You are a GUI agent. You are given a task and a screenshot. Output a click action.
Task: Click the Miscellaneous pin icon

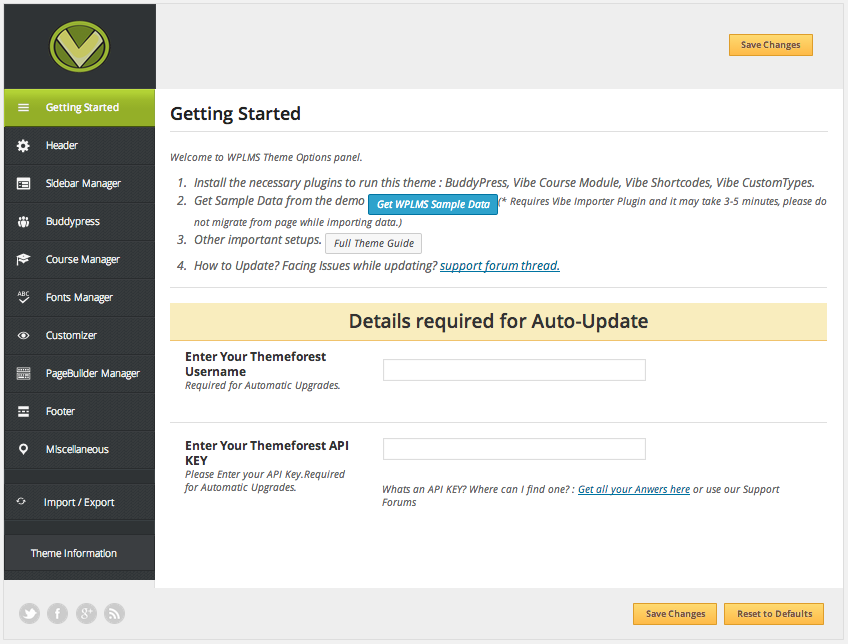coord(23,449)
